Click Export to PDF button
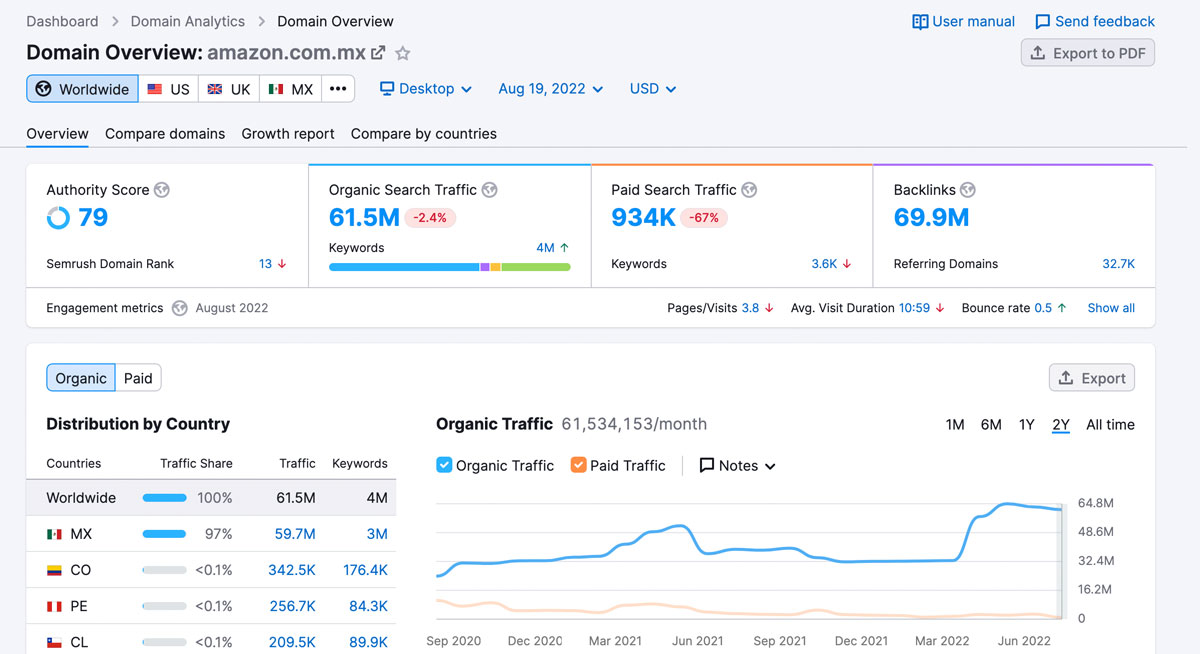1200x654 pixels. coord(1088,53)
